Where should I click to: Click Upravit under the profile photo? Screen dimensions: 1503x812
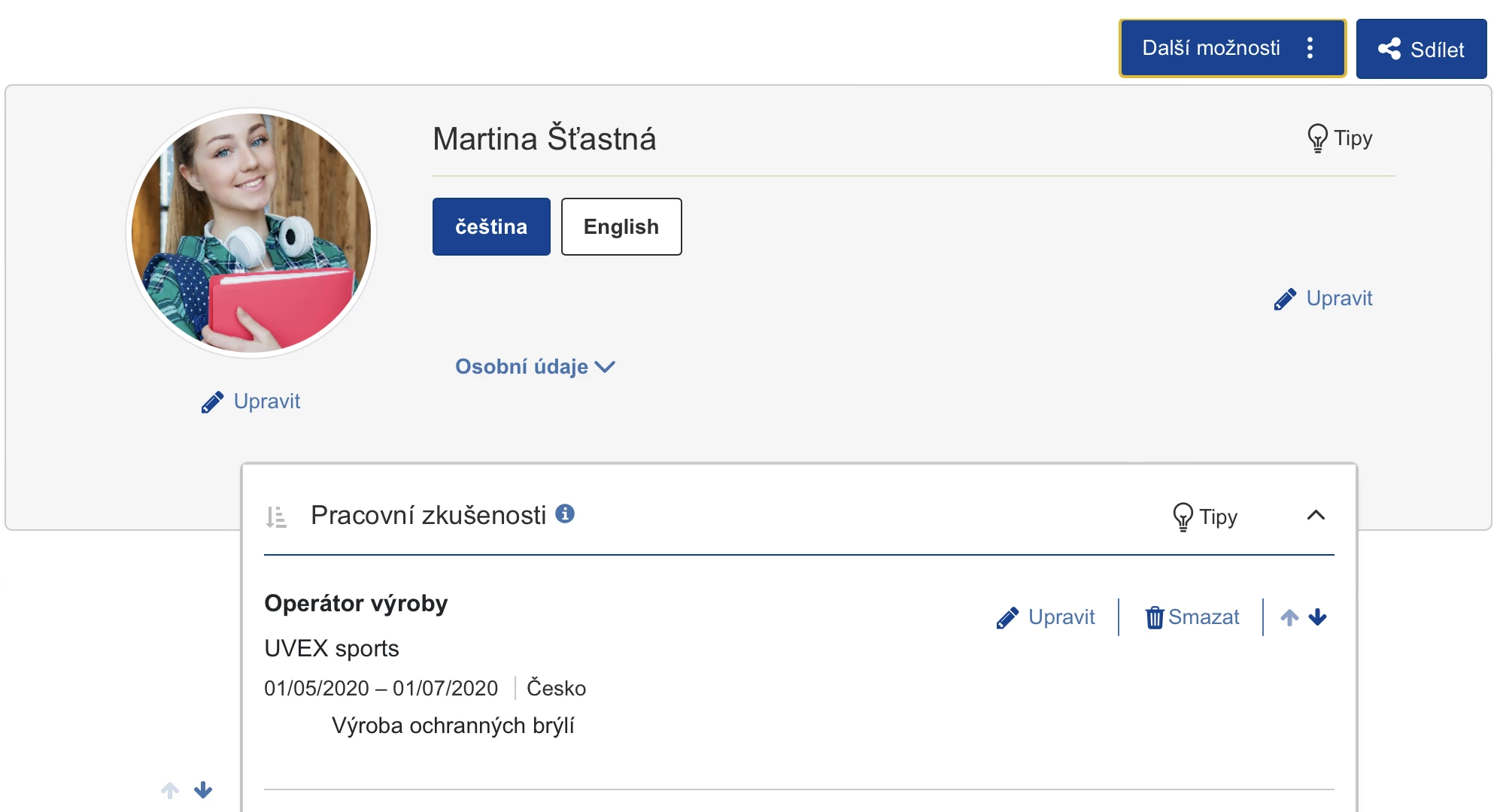[x=251, y=401]
